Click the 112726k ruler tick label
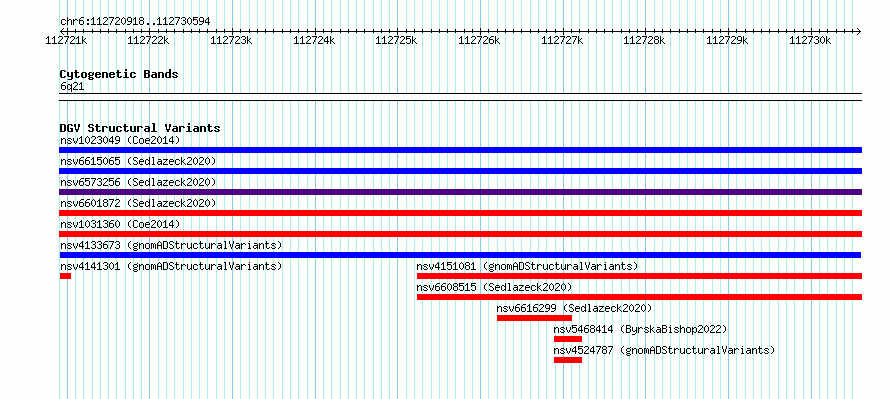The width and height of the screenshot is (890, 399). [x=479, y=40]
